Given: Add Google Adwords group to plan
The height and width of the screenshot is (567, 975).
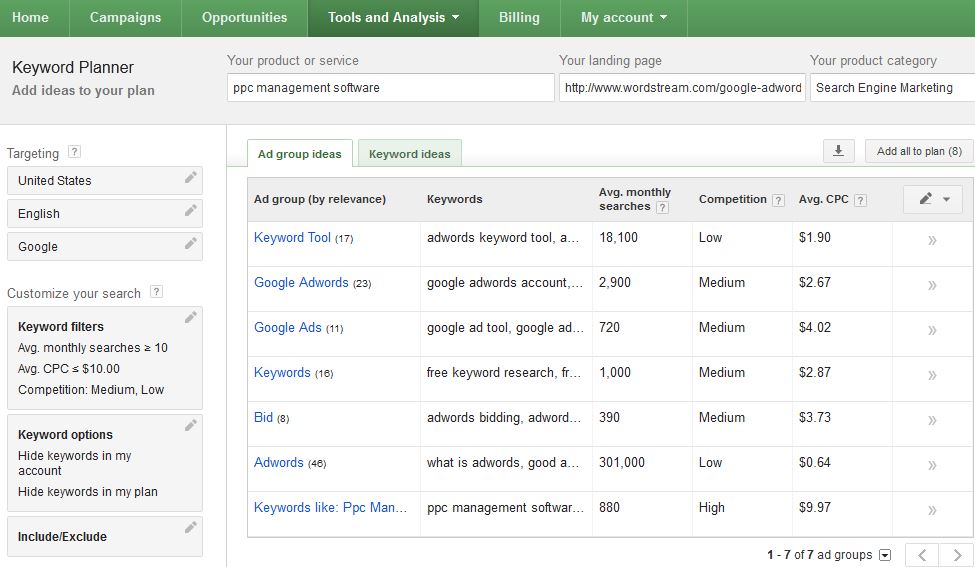Looking at the screenshot, I should [932, 285].
